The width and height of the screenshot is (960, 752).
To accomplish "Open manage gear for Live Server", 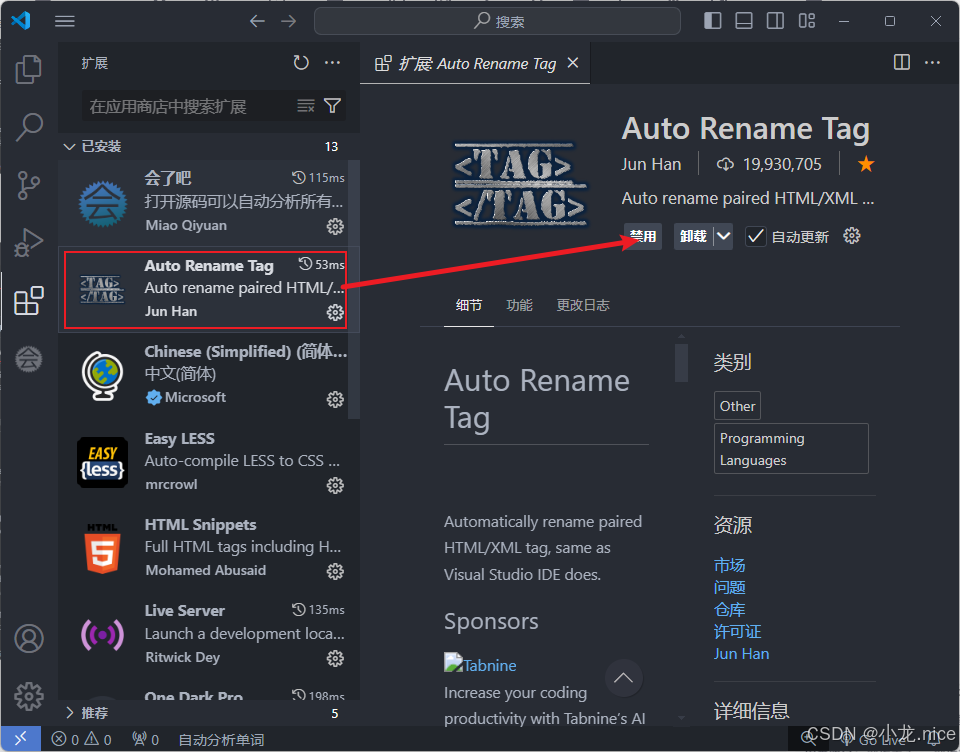I will 335,658.
